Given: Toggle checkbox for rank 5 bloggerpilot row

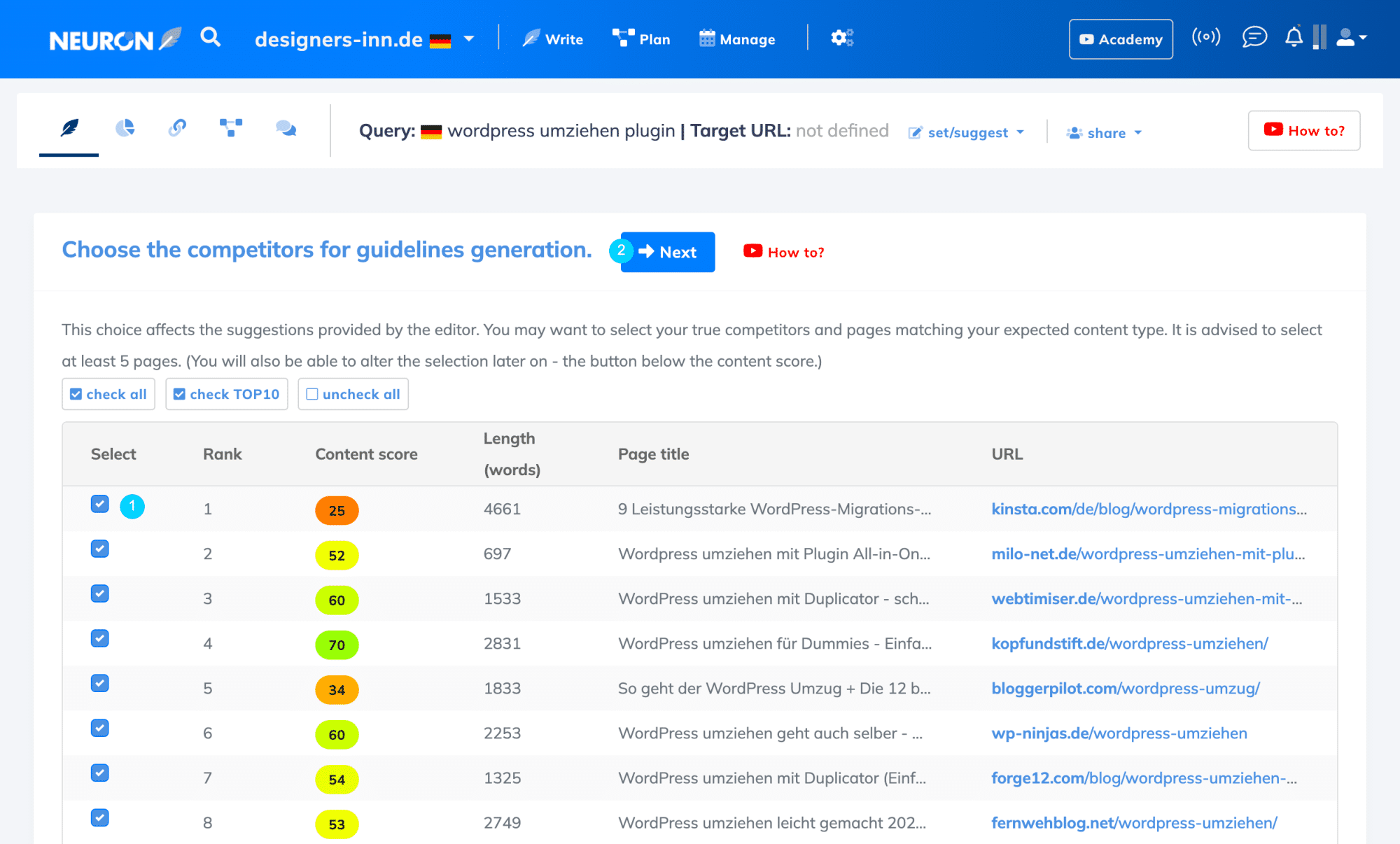Looking at the screenshot, I should coord(100,683).
